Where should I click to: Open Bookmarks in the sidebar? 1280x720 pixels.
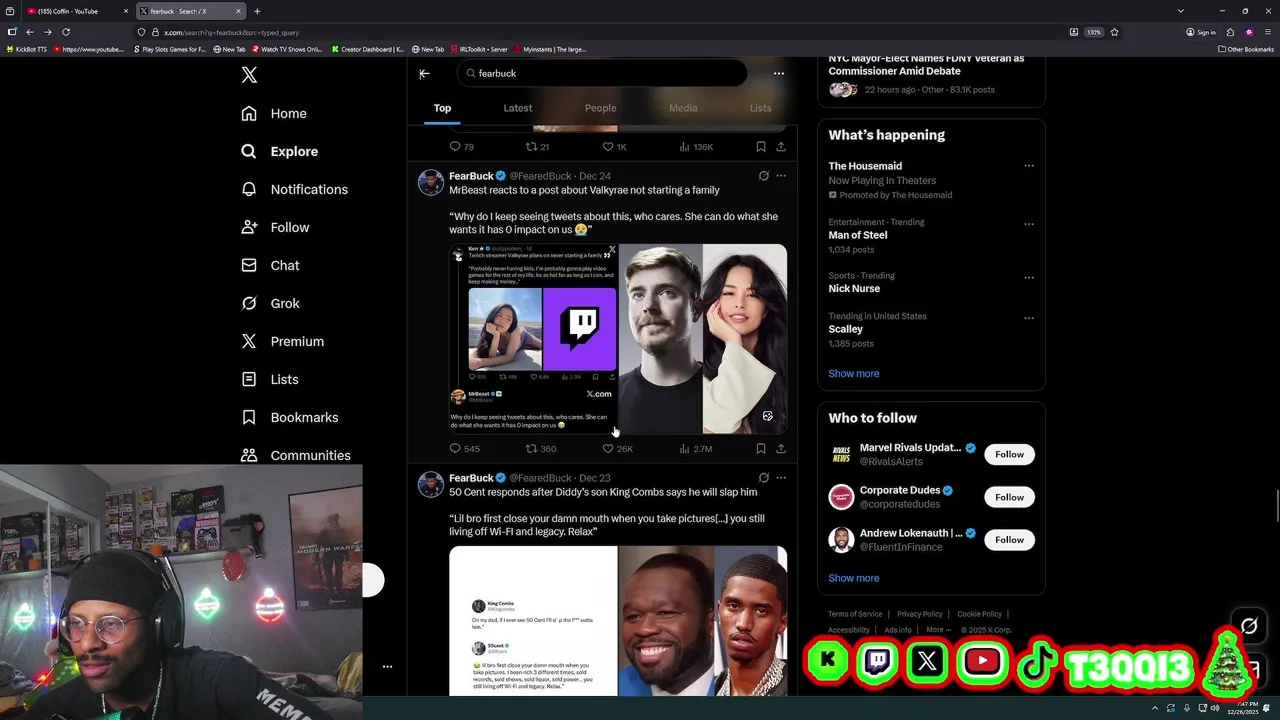(290, 418)
